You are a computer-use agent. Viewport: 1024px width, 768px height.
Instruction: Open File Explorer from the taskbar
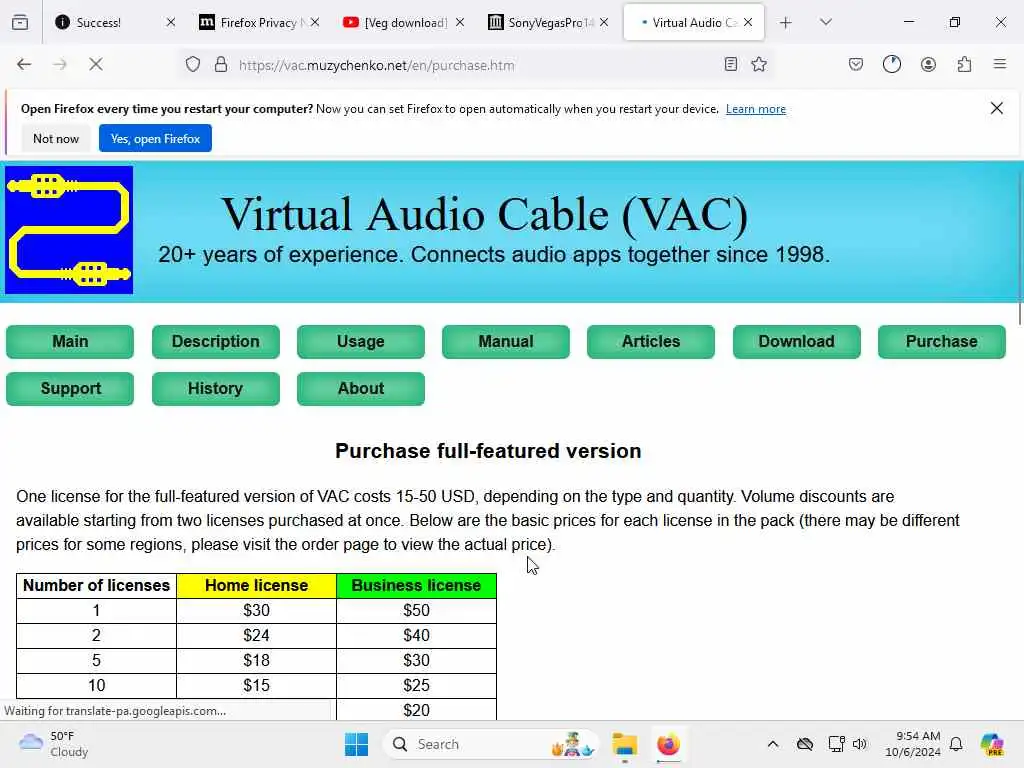[624, 744]
